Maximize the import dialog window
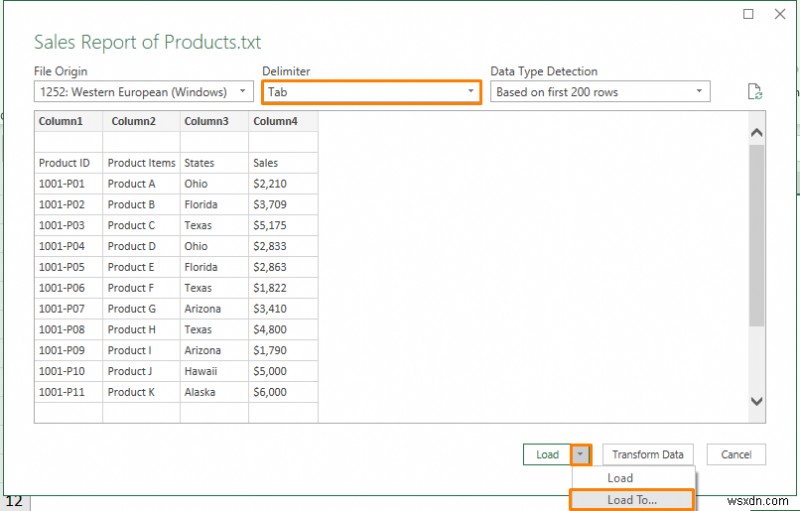Image resolution: width=800 pixels, height=511 pixels. [748, 14]
